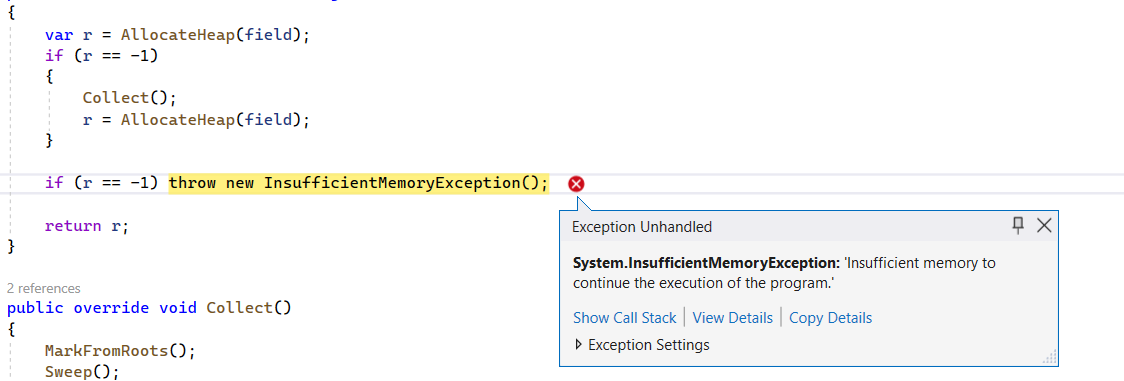Screen dimensions: 1124x381
Task: Click the 'Insufficient memory to continue' message text
Action: pos(784,273)
